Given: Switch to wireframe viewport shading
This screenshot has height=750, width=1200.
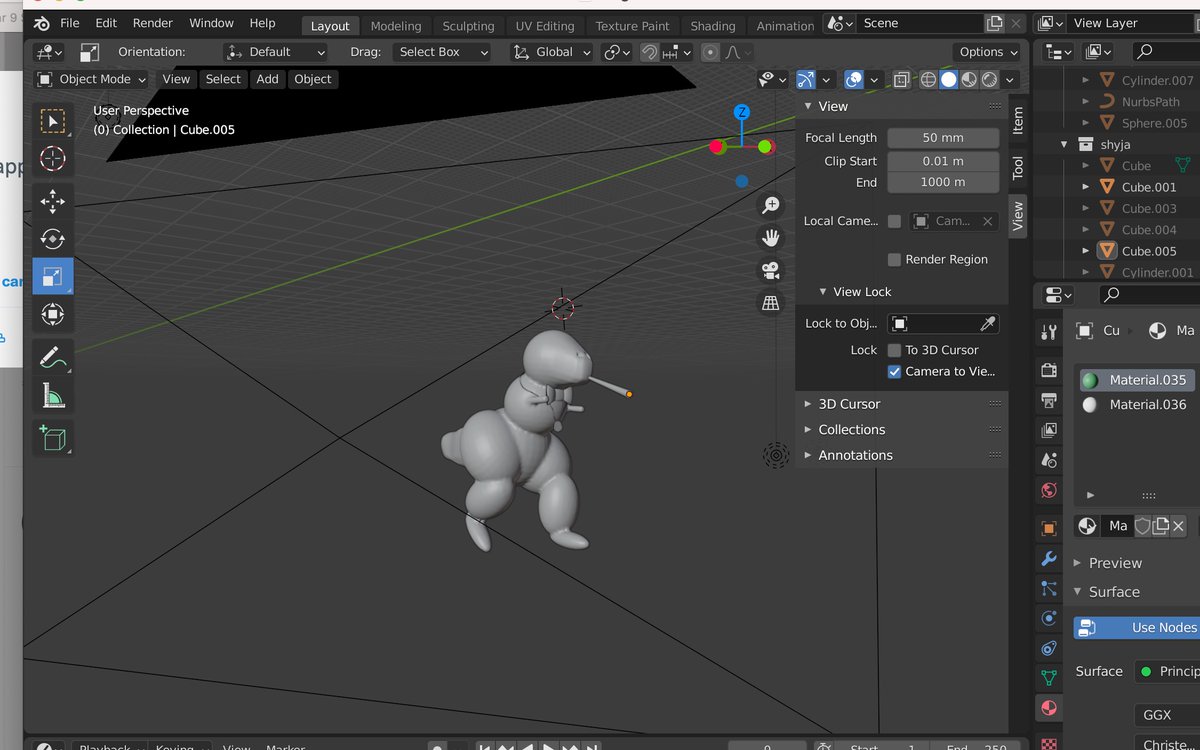Looking at the screenshot, I should (928, 79).
